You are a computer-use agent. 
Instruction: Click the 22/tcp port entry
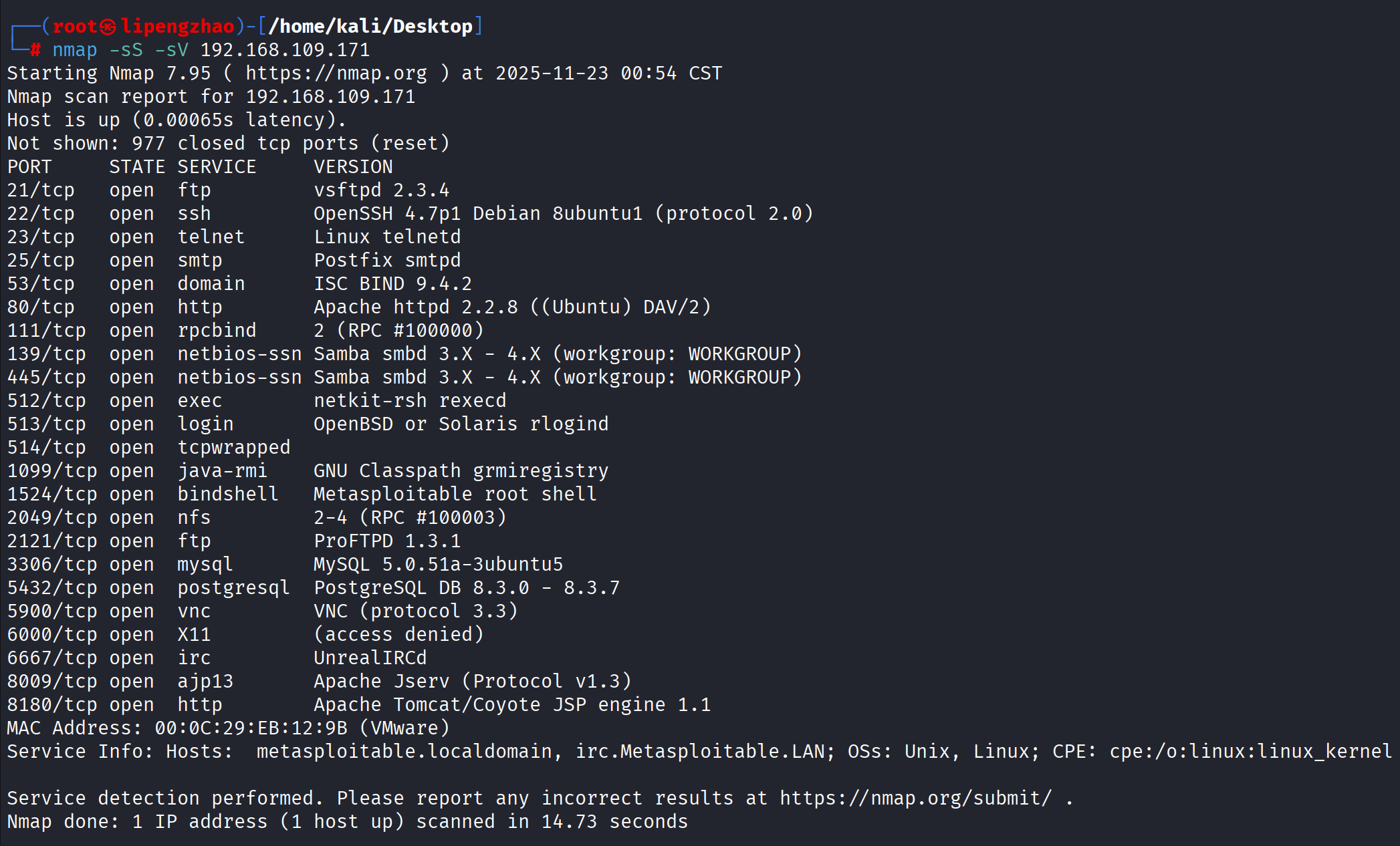click(x=41, y=214)
